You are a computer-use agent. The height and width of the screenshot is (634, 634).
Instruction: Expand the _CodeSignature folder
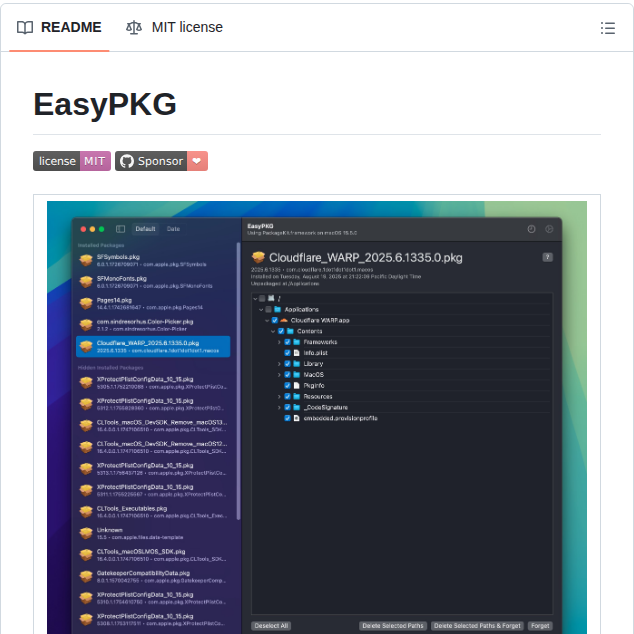point(279,408)
